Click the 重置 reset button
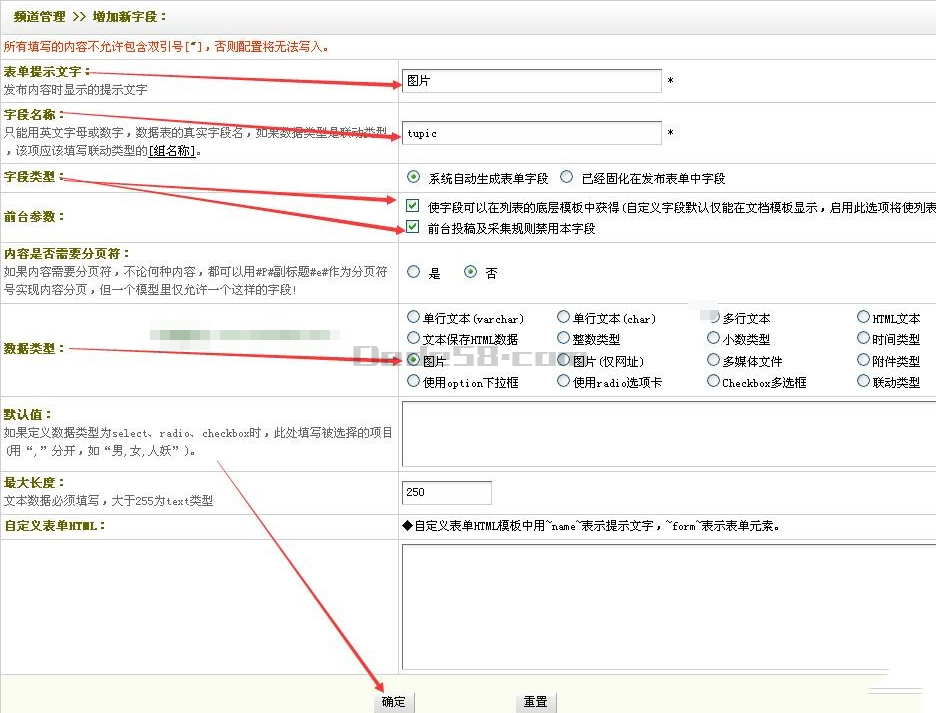 536,702
